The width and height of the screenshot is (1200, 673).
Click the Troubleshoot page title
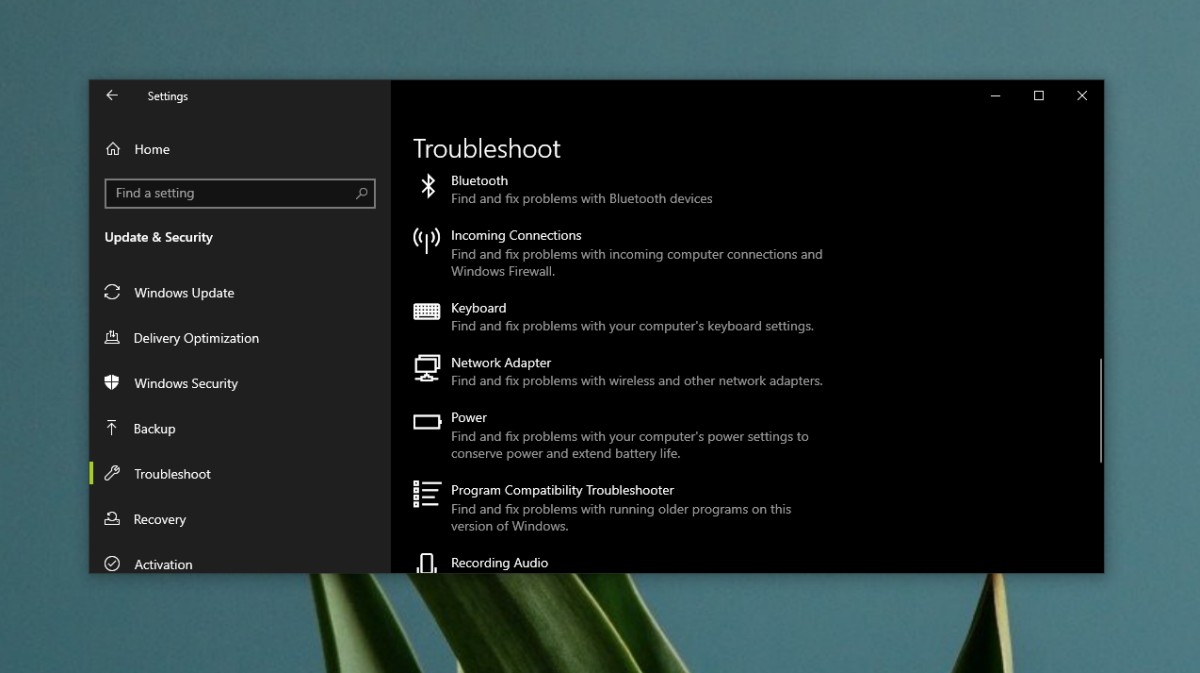pyautogui.click(x=487, y=149)
